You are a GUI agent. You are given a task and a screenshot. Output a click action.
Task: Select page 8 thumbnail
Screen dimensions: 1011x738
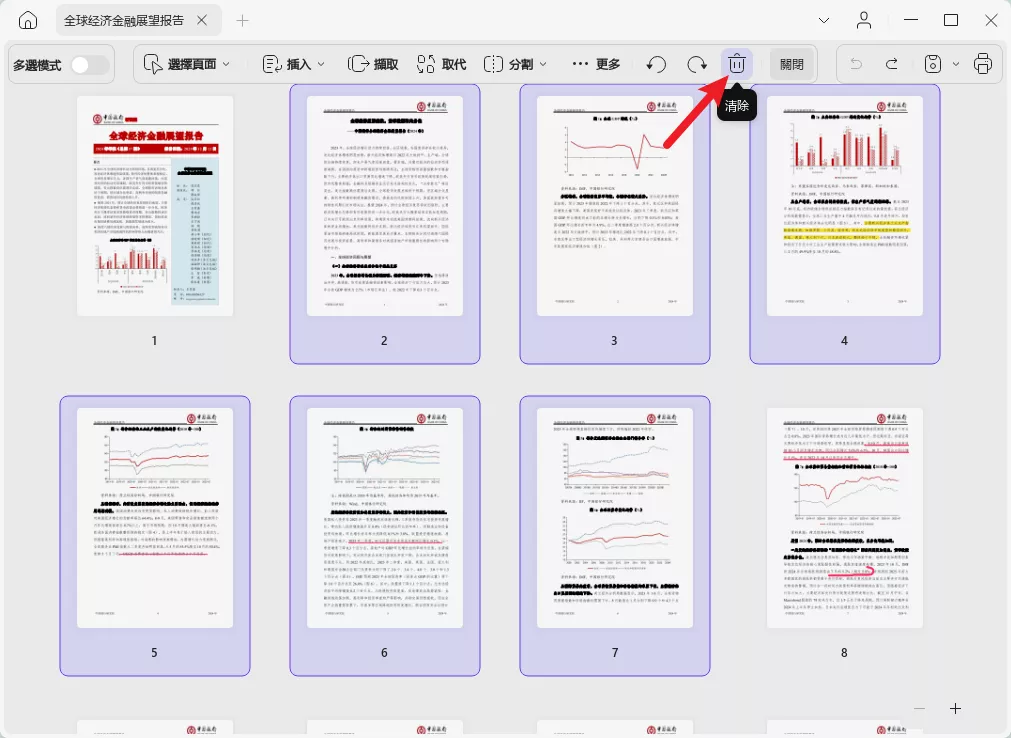click(x=845, y=518)
